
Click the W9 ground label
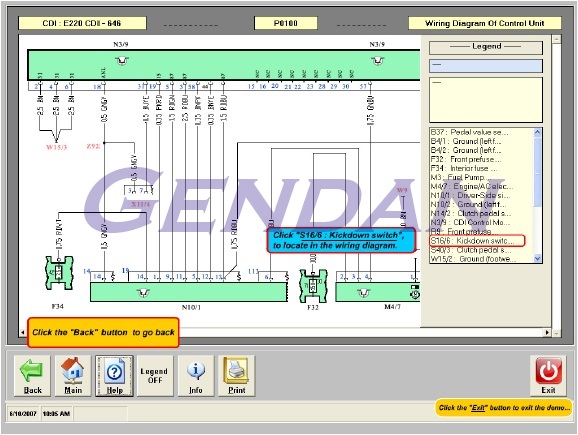[402, 190]
